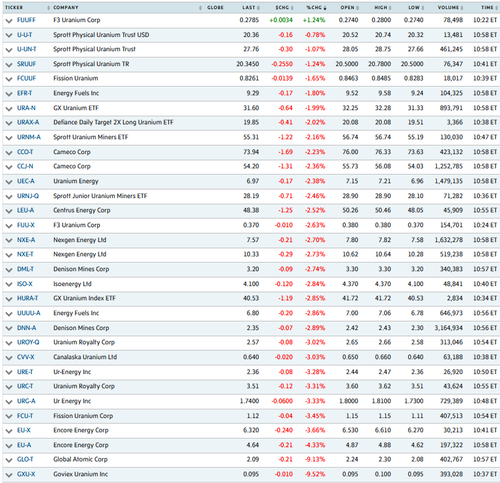
Task: Open the EU-A ticker link
Action: tap(24, 445)
